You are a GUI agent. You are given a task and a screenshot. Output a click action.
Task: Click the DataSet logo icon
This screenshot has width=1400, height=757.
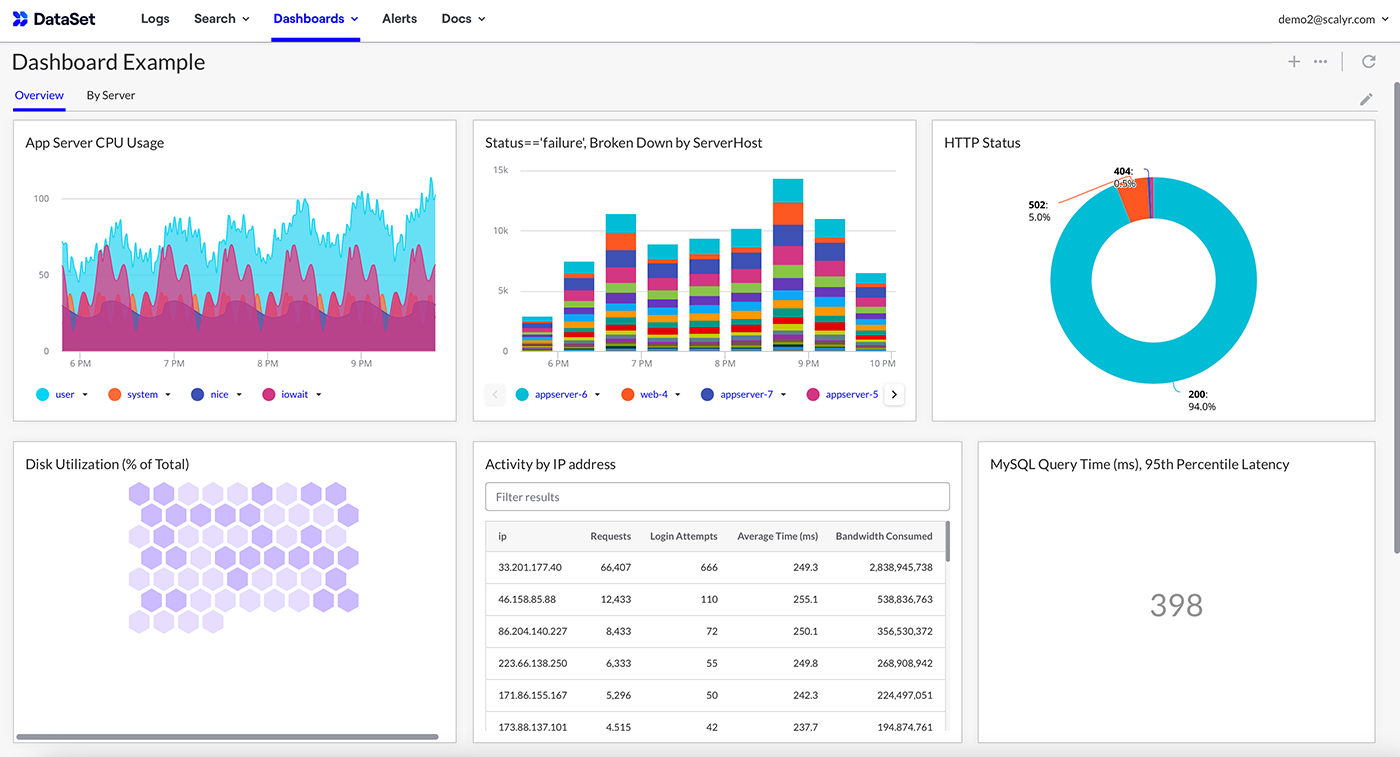pyautogui.click(x=20, y=19)
